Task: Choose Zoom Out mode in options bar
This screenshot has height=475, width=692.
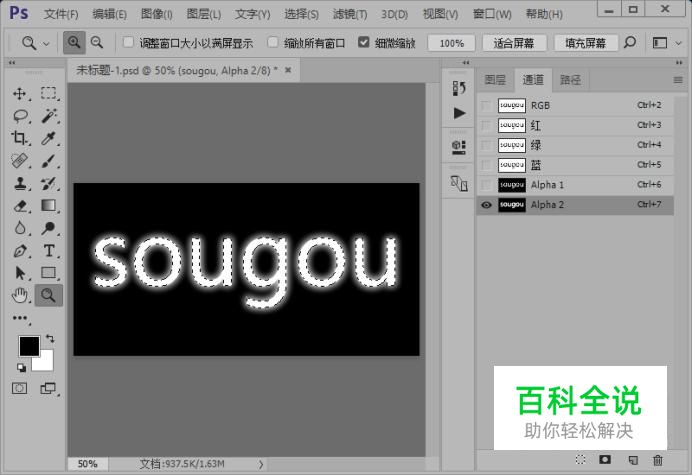Action: 97,43
